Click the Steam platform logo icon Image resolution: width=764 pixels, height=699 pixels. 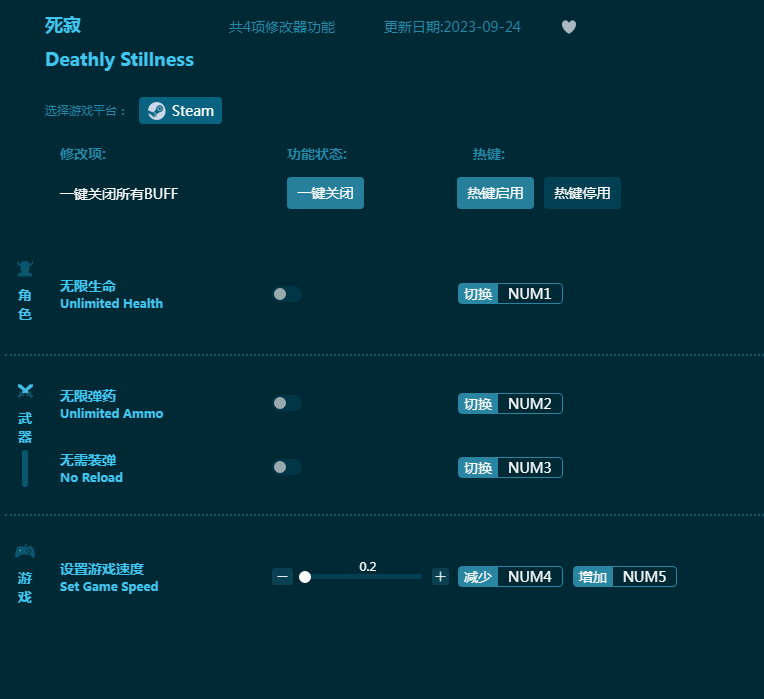click(156, 111)
